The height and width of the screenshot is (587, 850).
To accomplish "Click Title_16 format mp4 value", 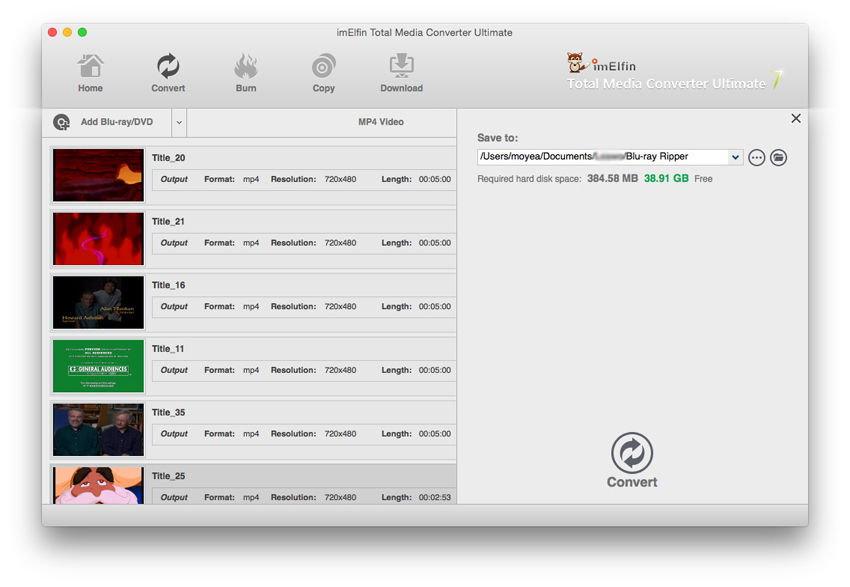I will (251, 307).
